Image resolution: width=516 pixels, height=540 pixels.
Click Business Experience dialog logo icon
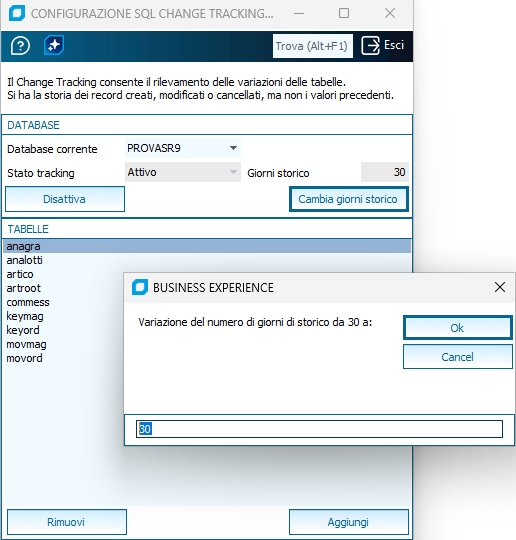140,287
